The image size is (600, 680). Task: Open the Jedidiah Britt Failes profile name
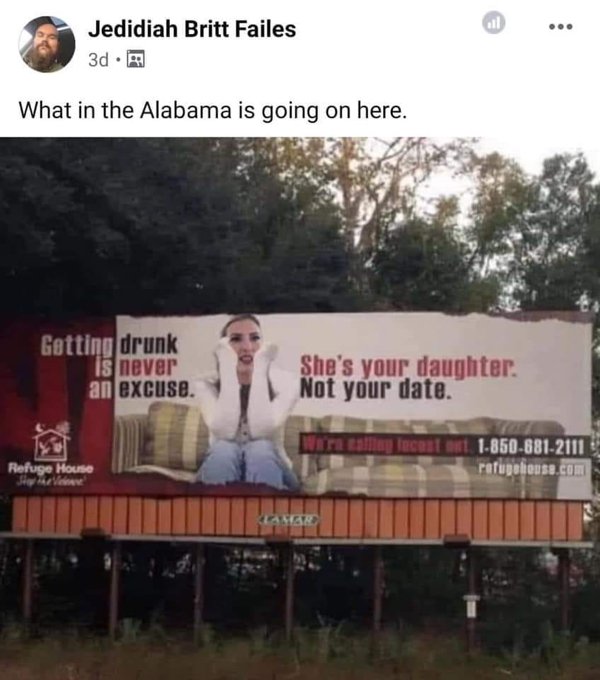pos(192,29)
